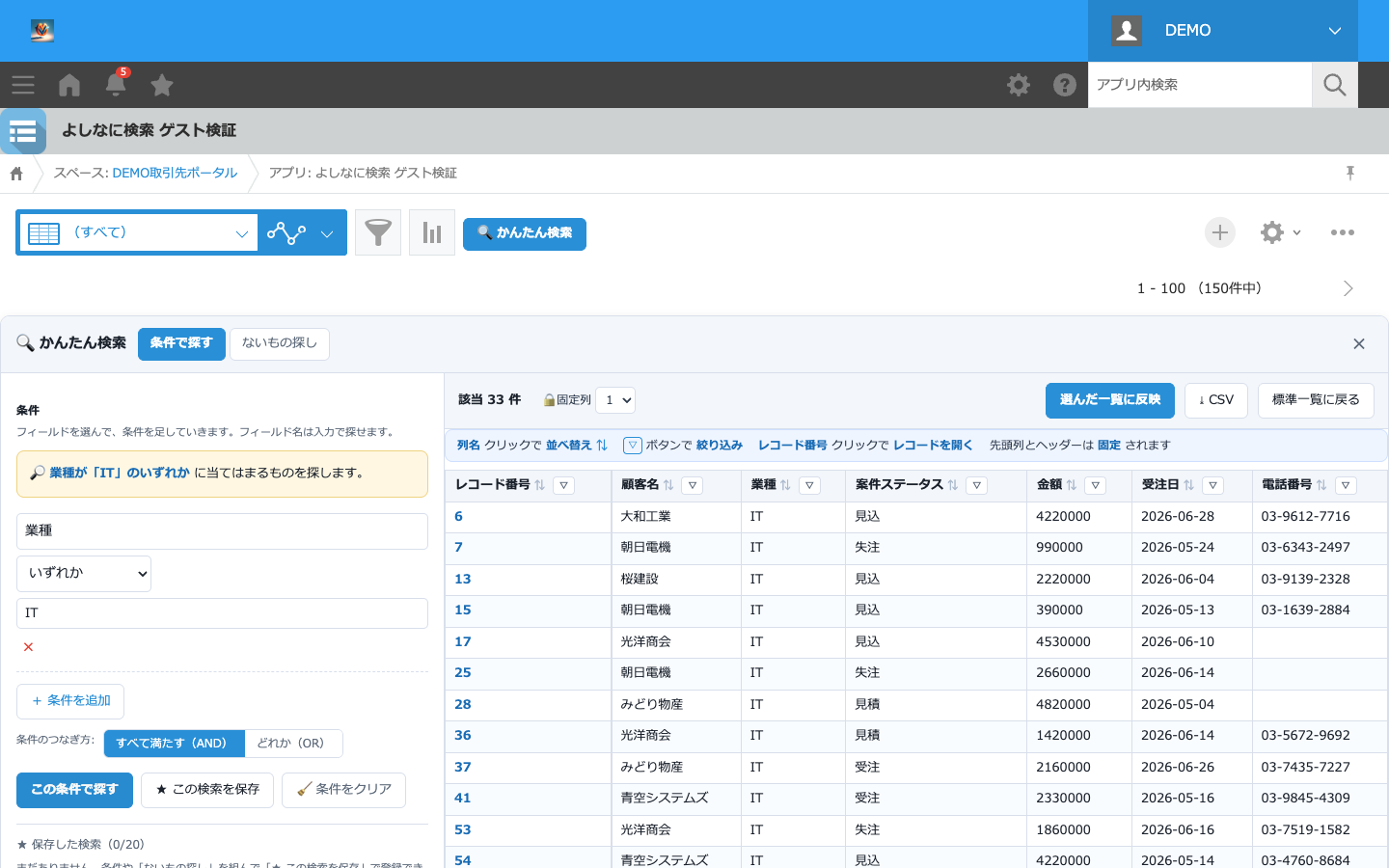Open the filter funnel icon

pos(378,232)
